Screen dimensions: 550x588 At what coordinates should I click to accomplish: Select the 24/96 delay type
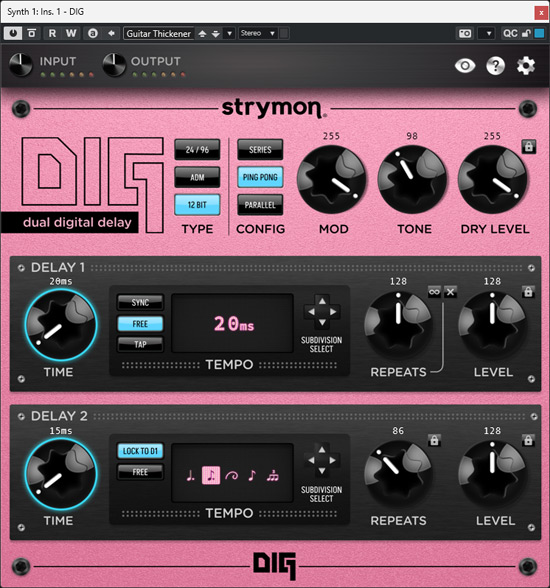(x=197, y=150)
